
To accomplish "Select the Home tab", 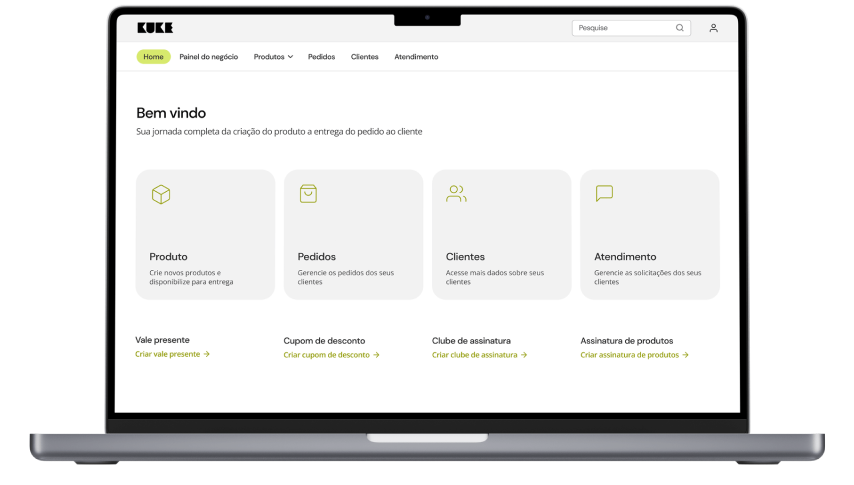I will (x=153, y=57).
